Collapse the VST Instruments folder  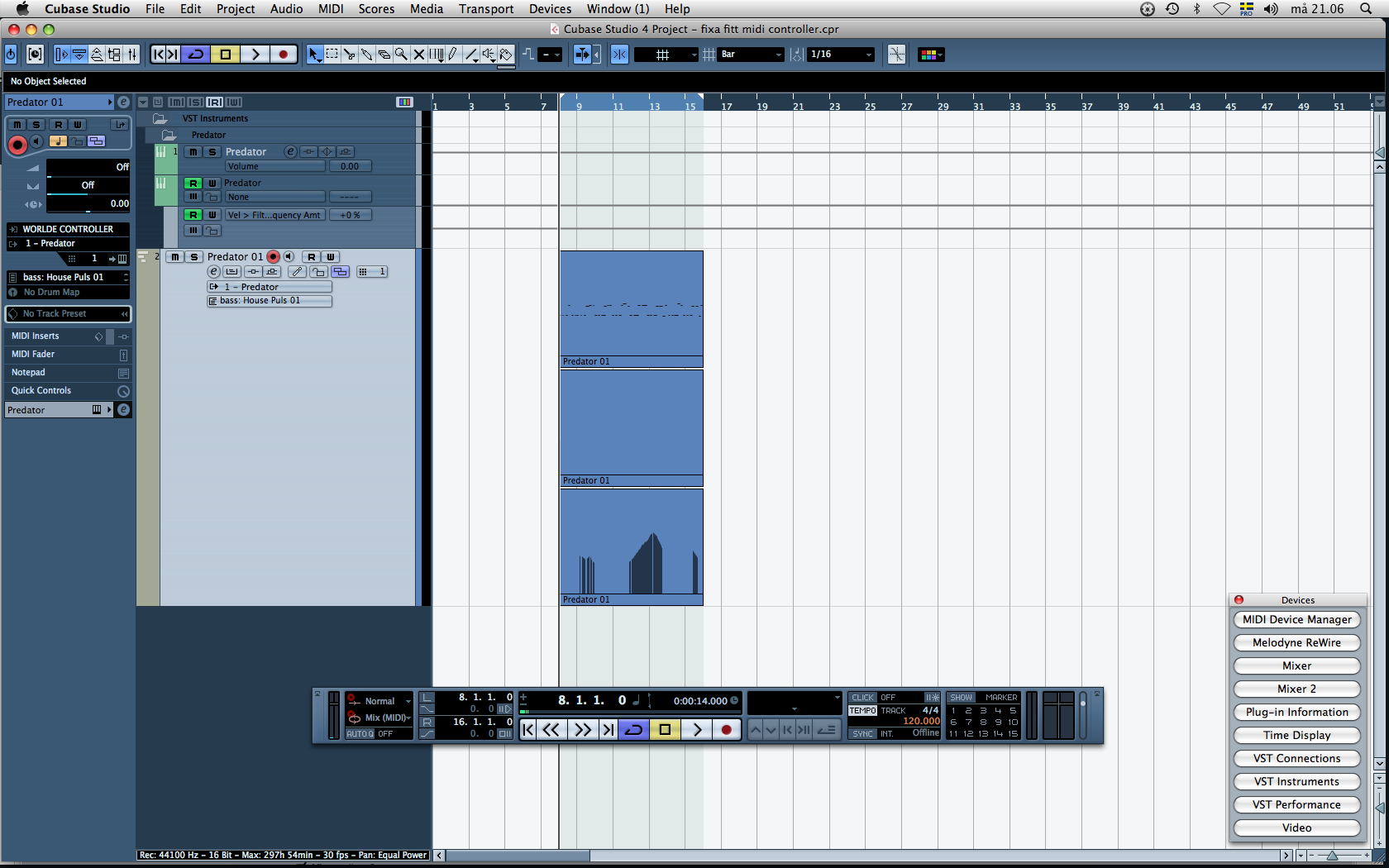point(160,118)
